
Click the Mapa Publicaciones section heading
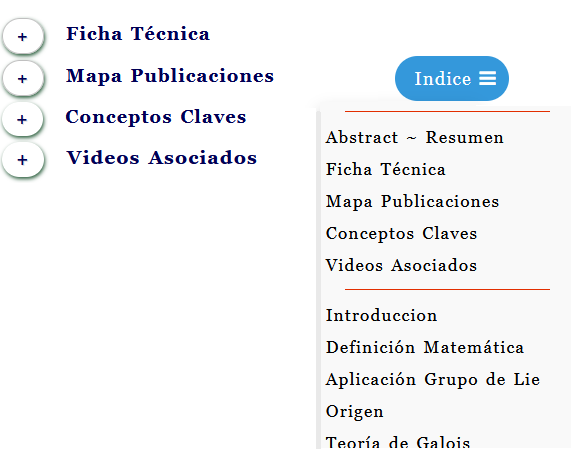[x=170, y=76]
